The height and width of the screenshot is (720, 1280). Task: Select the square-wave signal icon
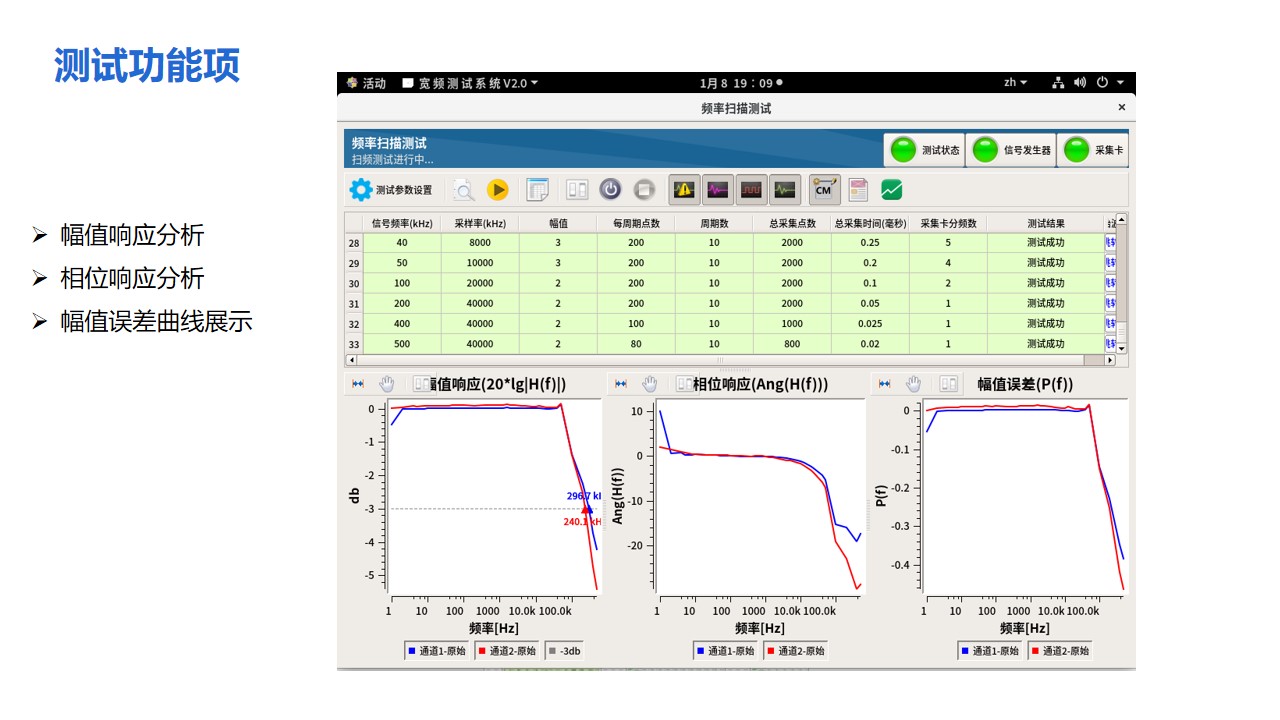[x=751, y=189]
